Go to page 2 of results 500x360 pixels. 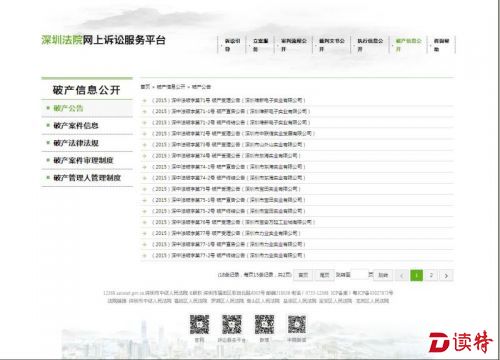(x=431, y=275)
